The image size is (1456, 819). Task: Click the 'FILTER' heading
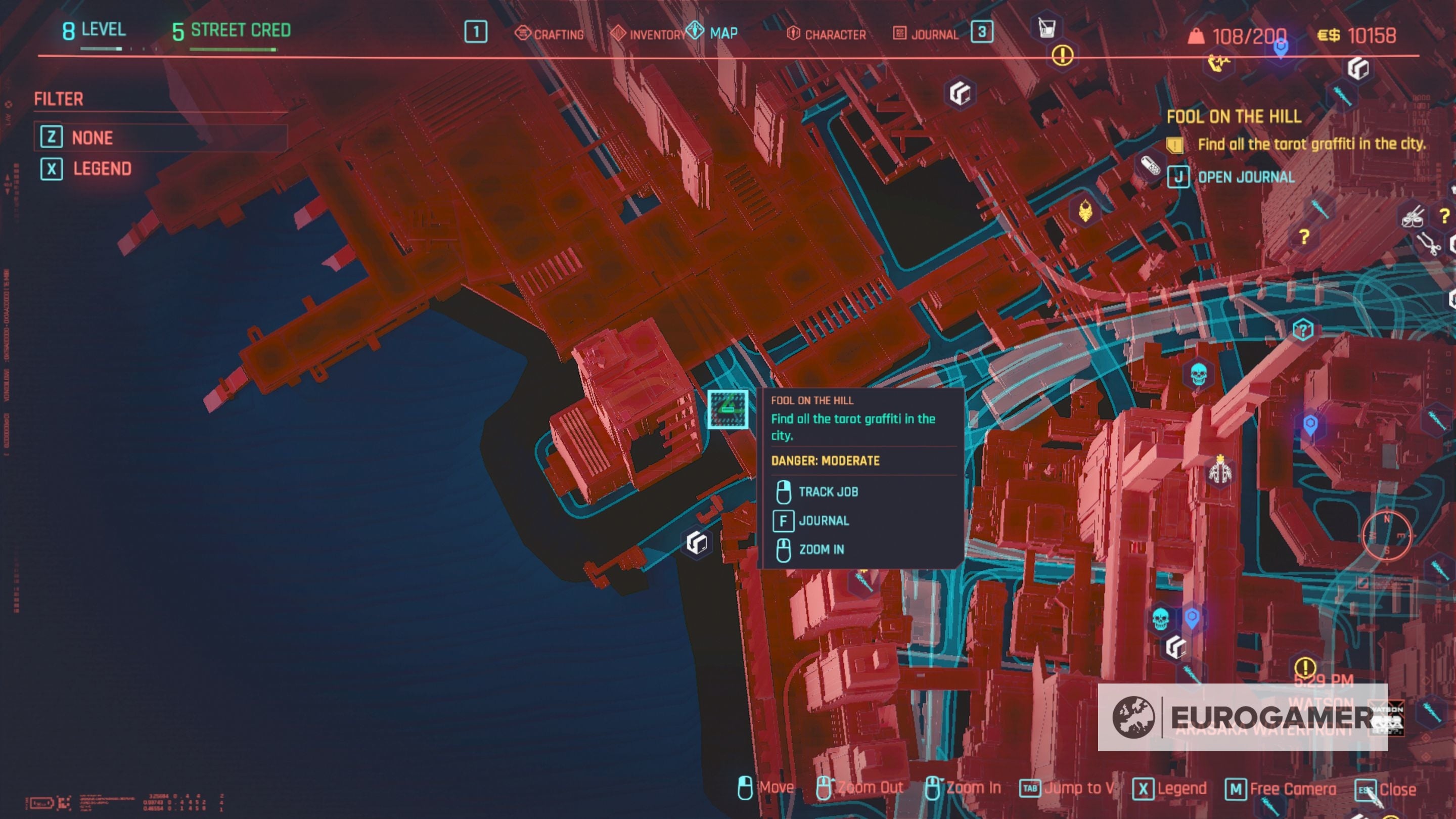click(58, 99)
